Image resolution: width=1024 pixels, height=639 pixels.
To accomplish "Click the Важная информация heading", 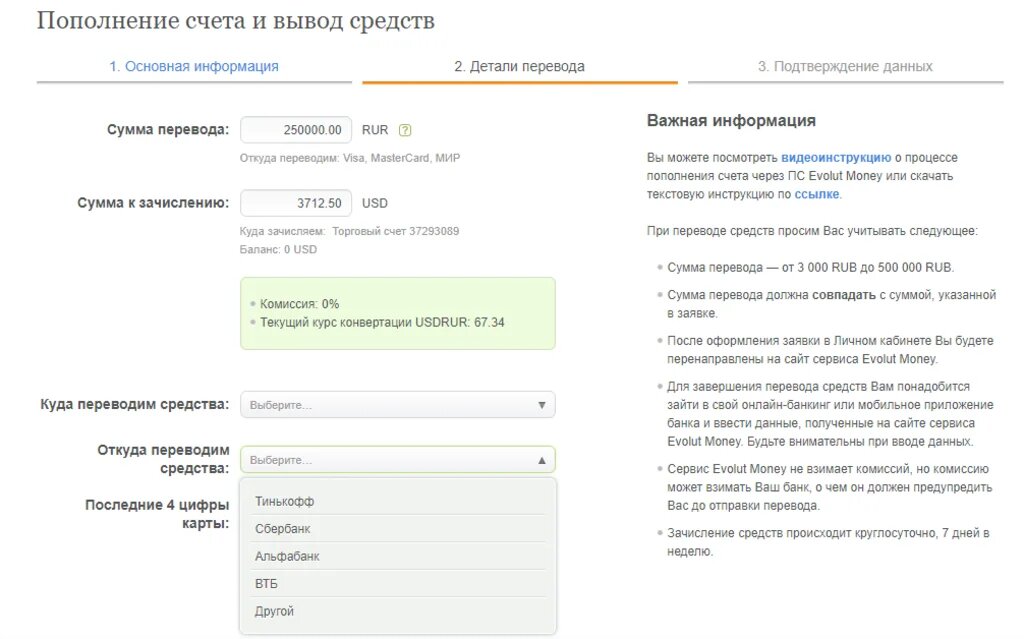I will click(731, 120).
